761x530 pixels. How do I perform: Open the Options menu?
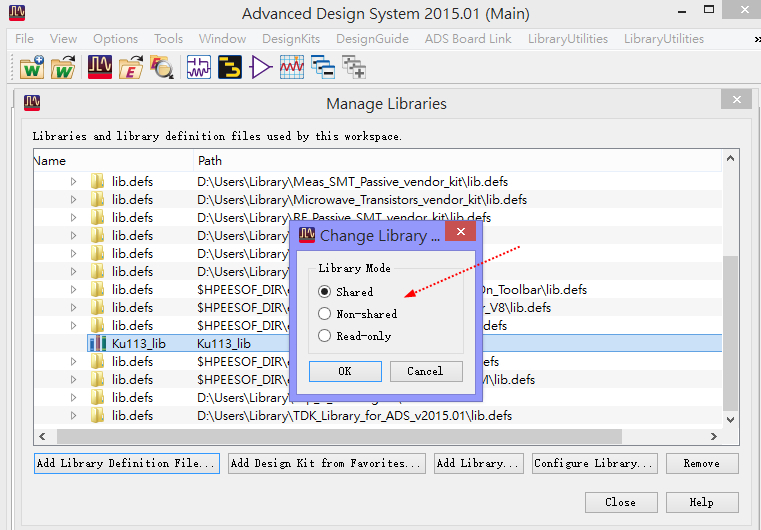point(116,39)
